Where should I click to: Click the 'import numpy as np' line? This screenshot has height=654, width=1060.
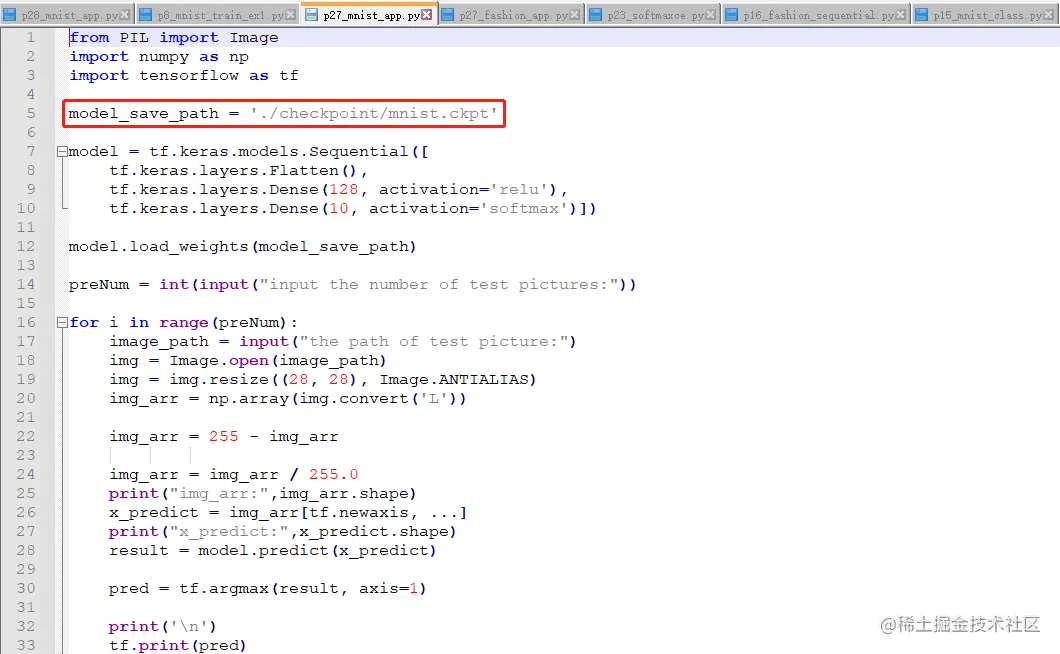159,57
